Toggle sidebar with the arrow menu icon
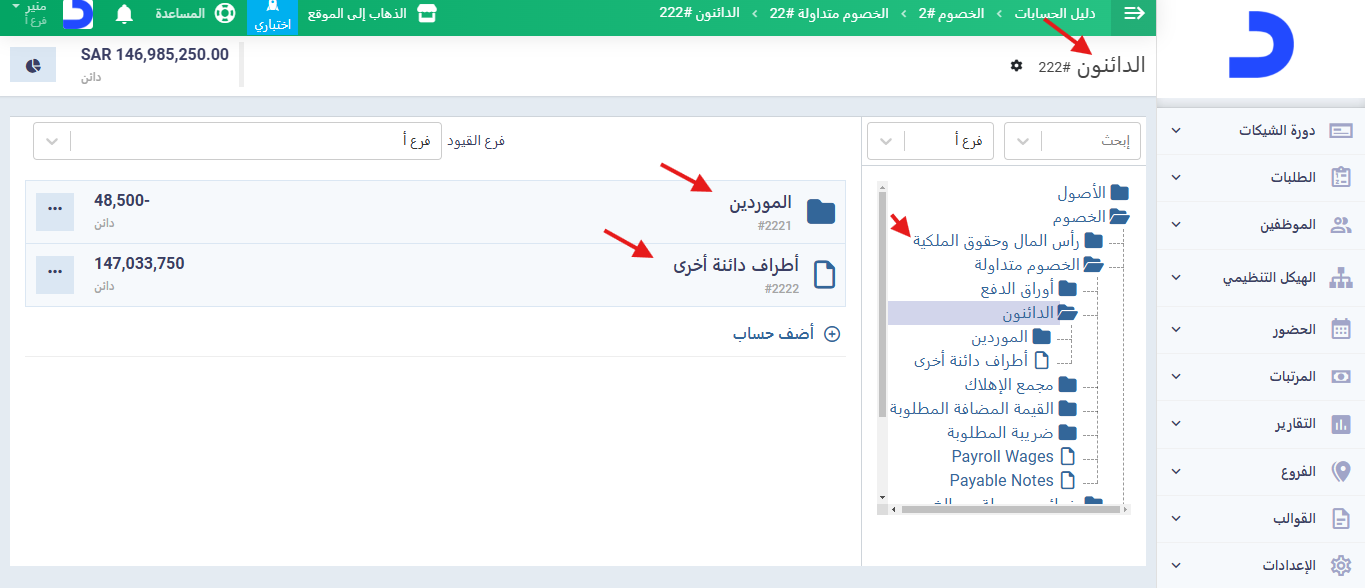This screenshot has width=1365, height=588. [1134, 14]
